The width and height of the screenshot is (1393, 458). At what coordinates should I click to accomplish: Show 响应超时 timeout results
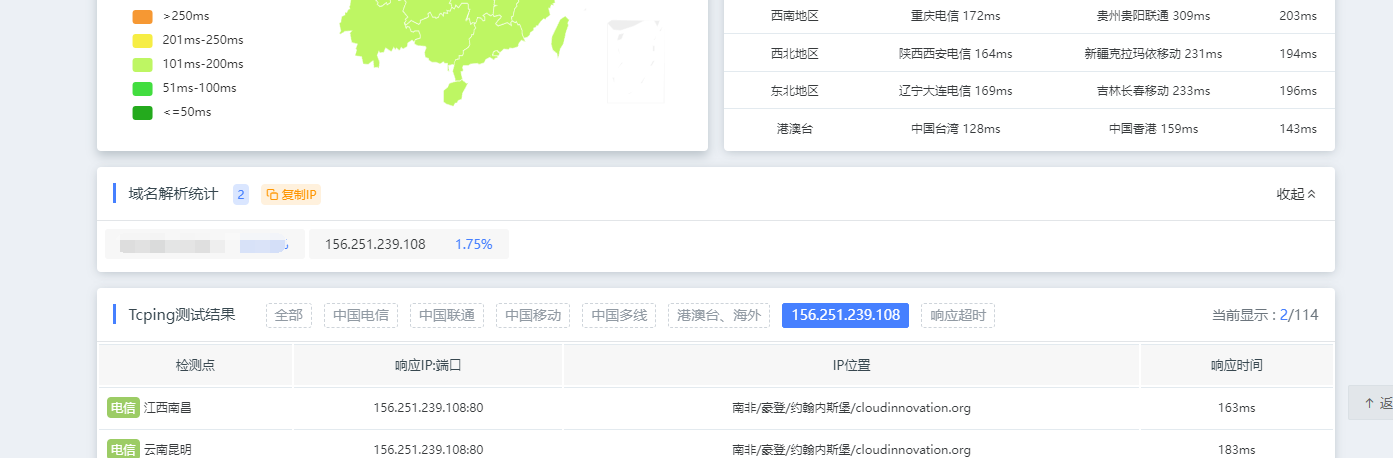(957, 315)
